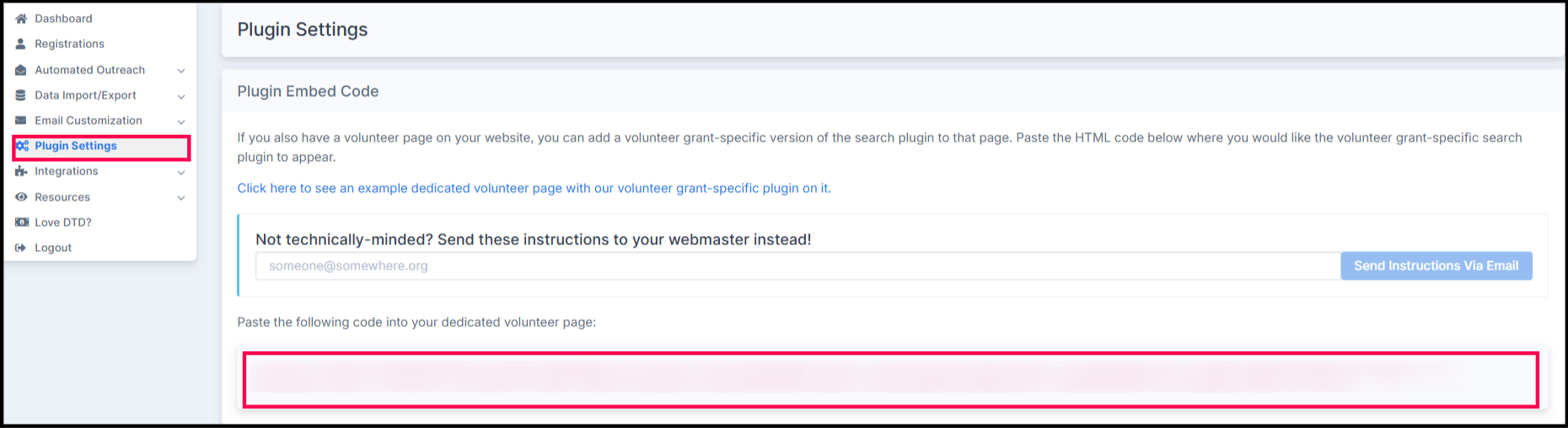
Task: Click the Logout arrow icon
Action: [21, 248]
